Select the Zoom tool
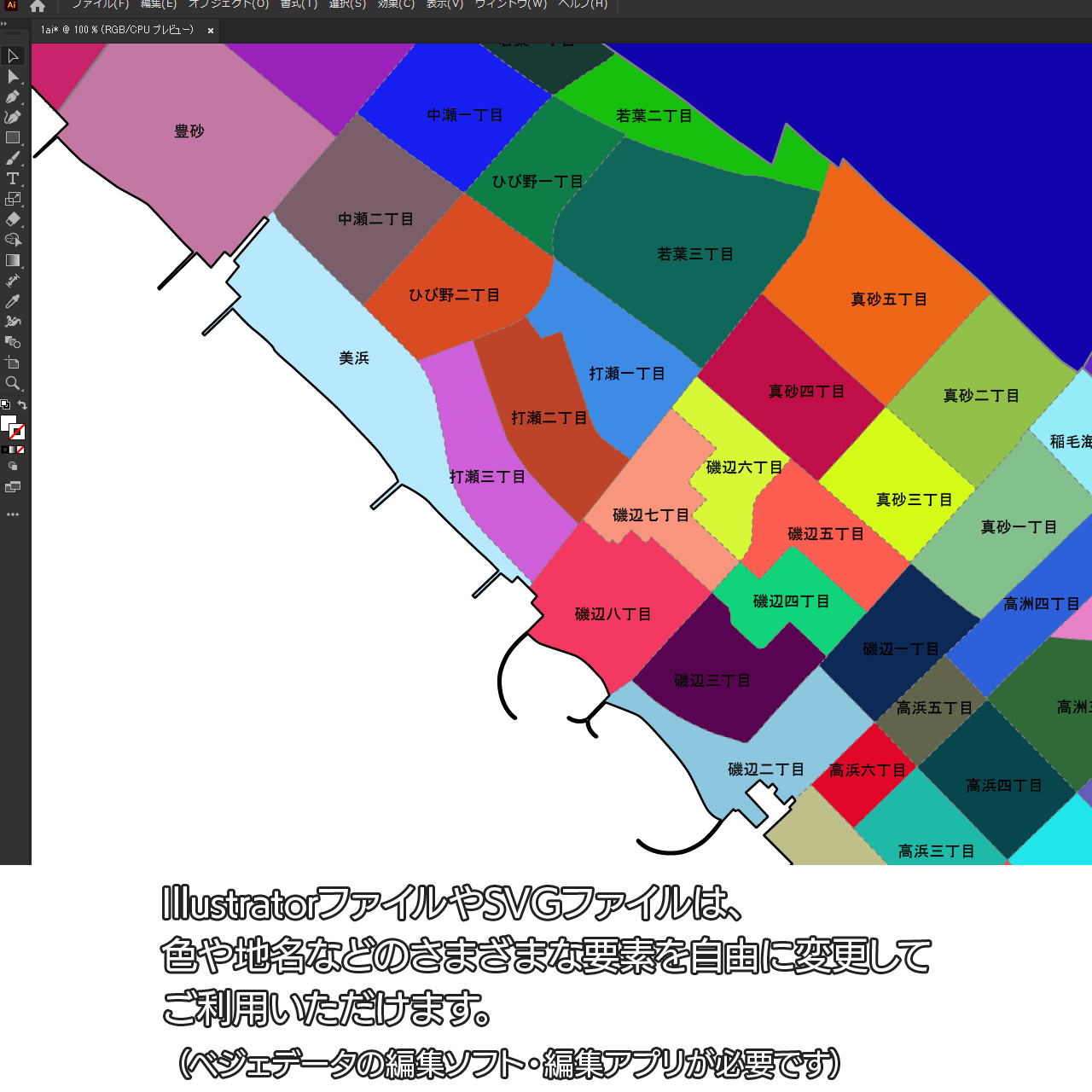1092x1092 pixels. coord(13,384)
